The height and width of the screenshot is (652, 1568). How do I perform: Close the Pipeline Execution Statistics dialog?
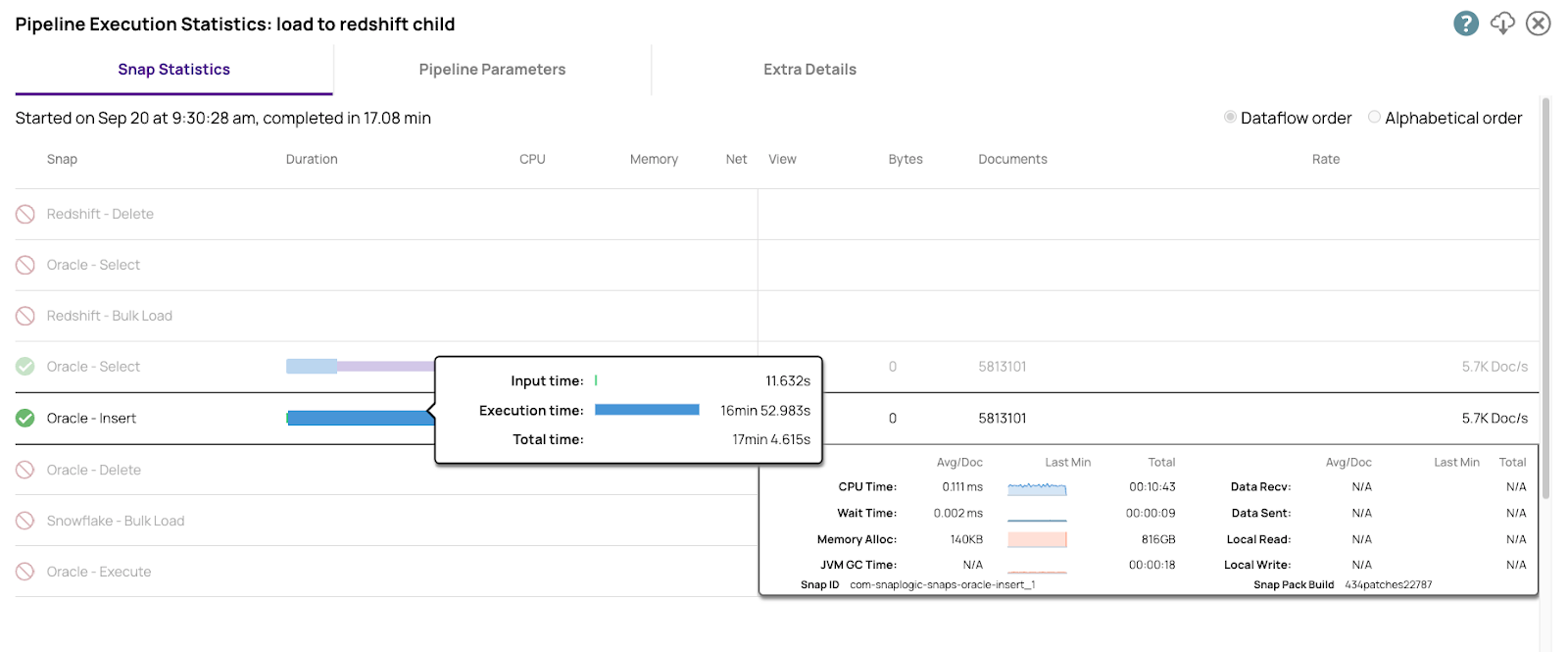click(1539, 24)
